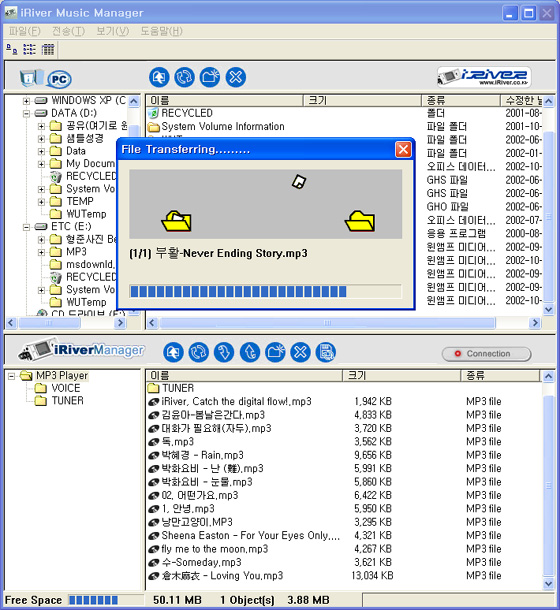560x610 pixels.
Task: Click player pane refresh round button
Action: [x=198, y=352]
